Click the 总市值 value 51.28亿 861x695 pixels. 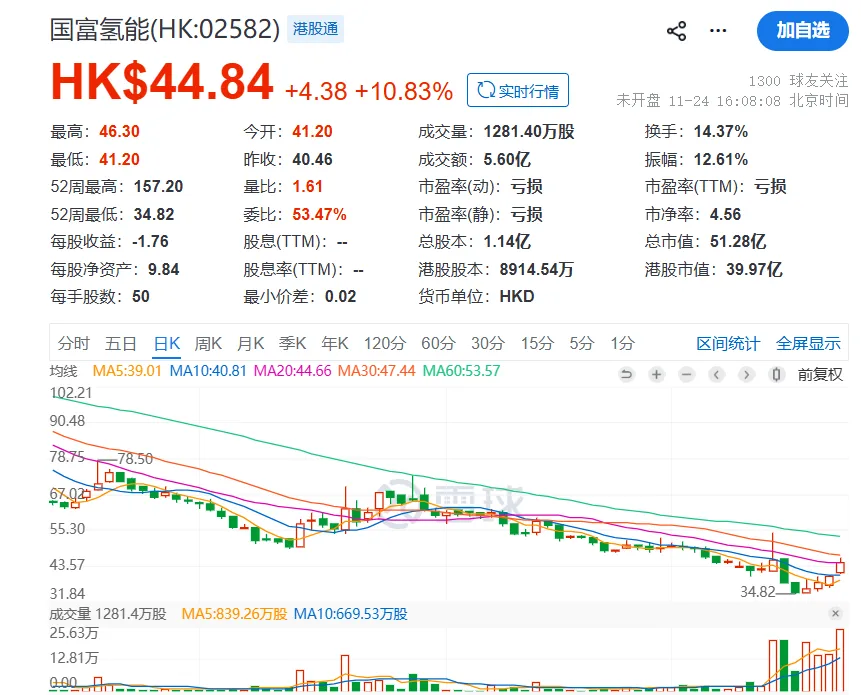(737, 242)
